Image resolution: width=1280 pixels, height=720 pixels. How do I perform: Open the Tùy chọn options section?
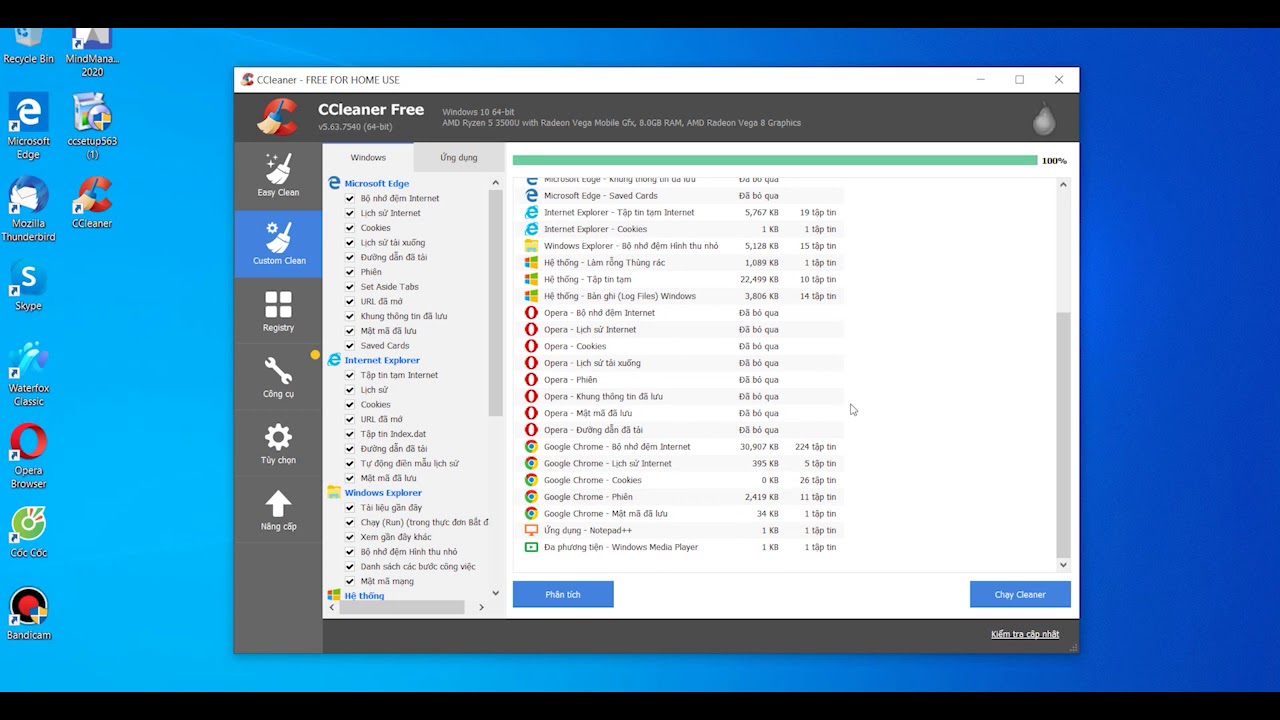coord(278,444)
